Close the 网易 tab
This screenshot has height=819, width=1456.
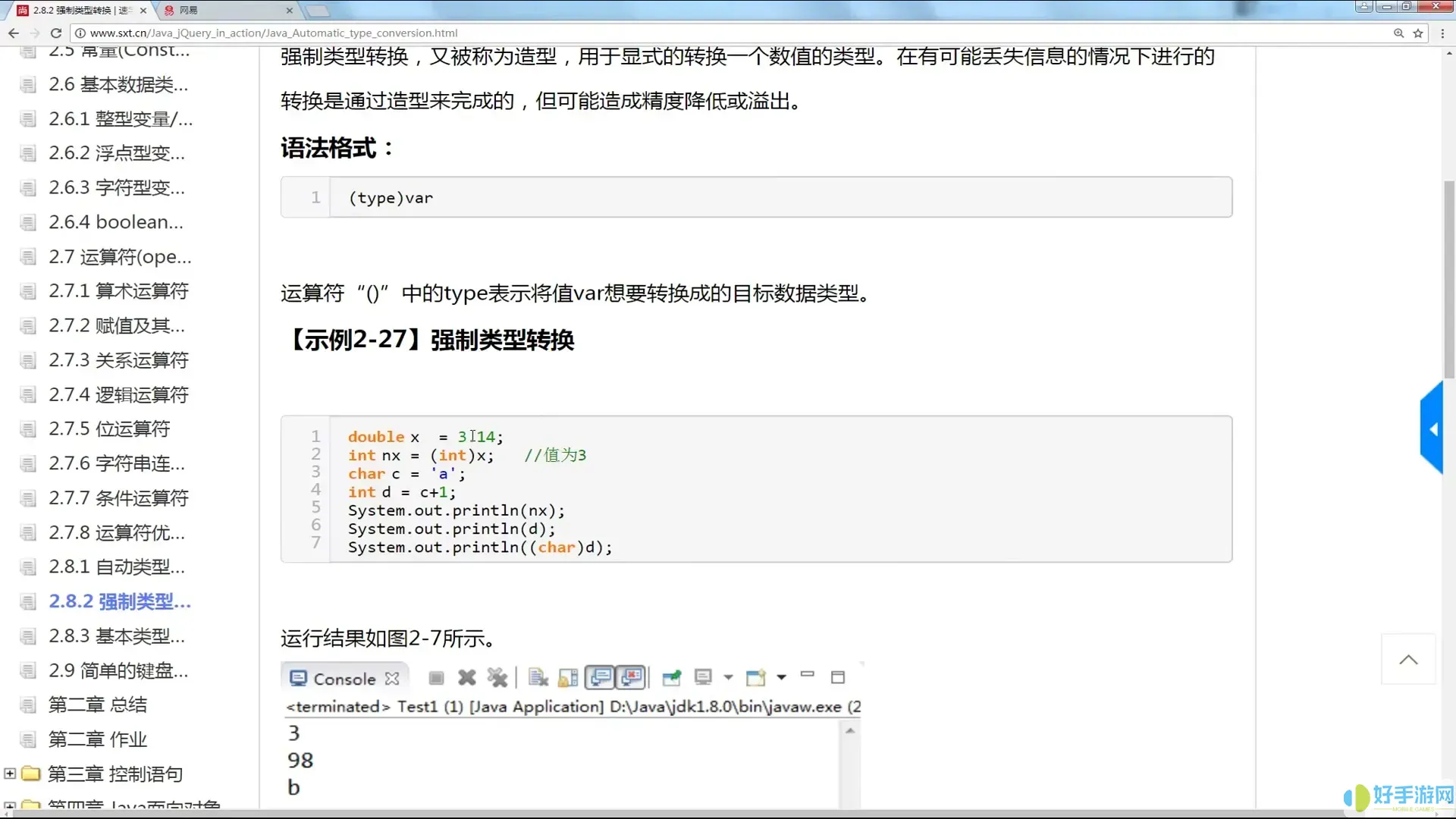click(x=289, y=11)
